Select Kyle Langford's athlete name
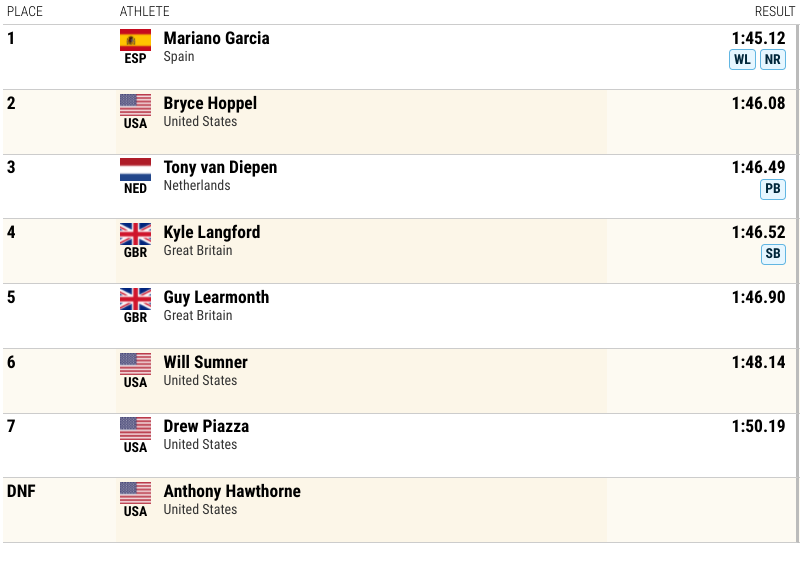The image size is (800, 561). coord(212,233)
